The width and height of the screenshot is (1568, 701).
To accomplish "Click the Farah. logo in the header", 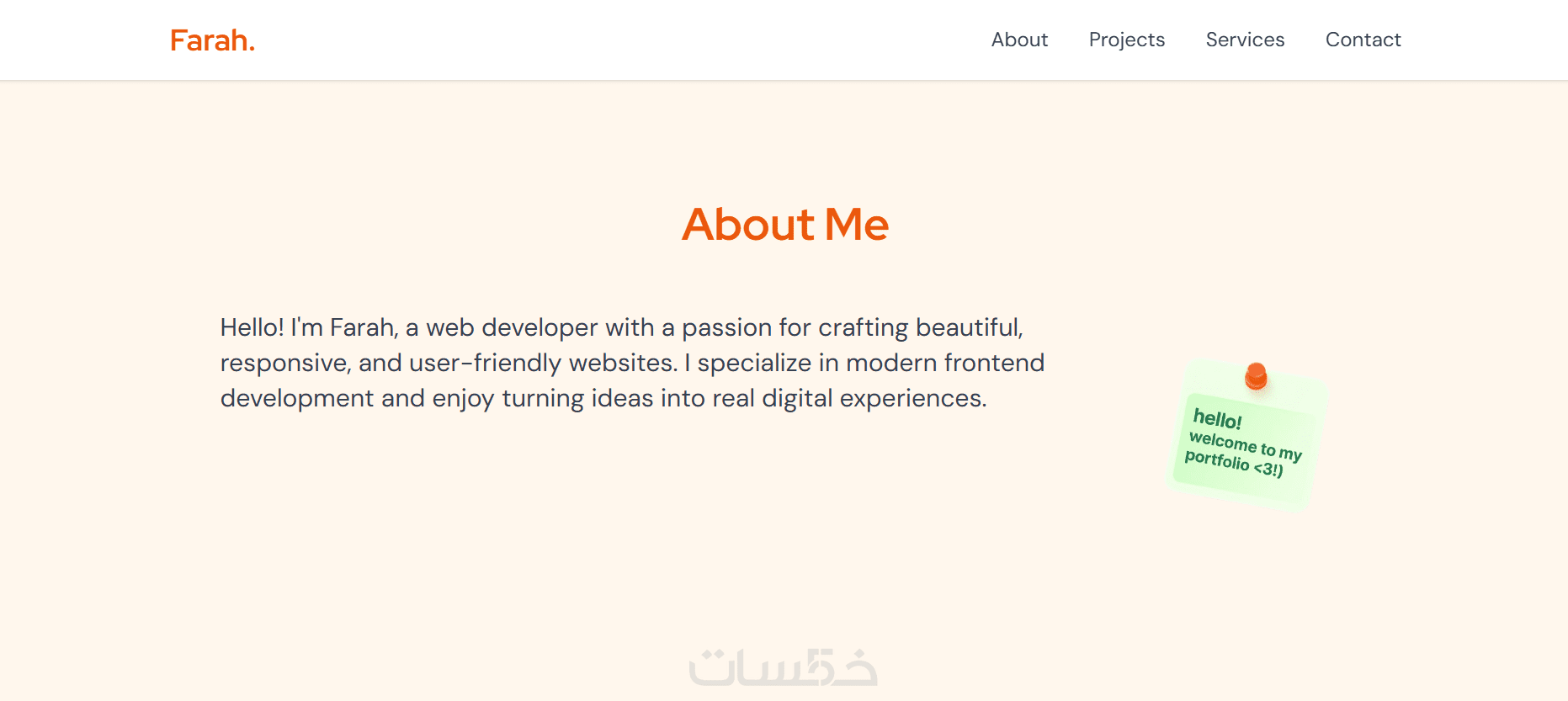I will click(x=212, y=40).
